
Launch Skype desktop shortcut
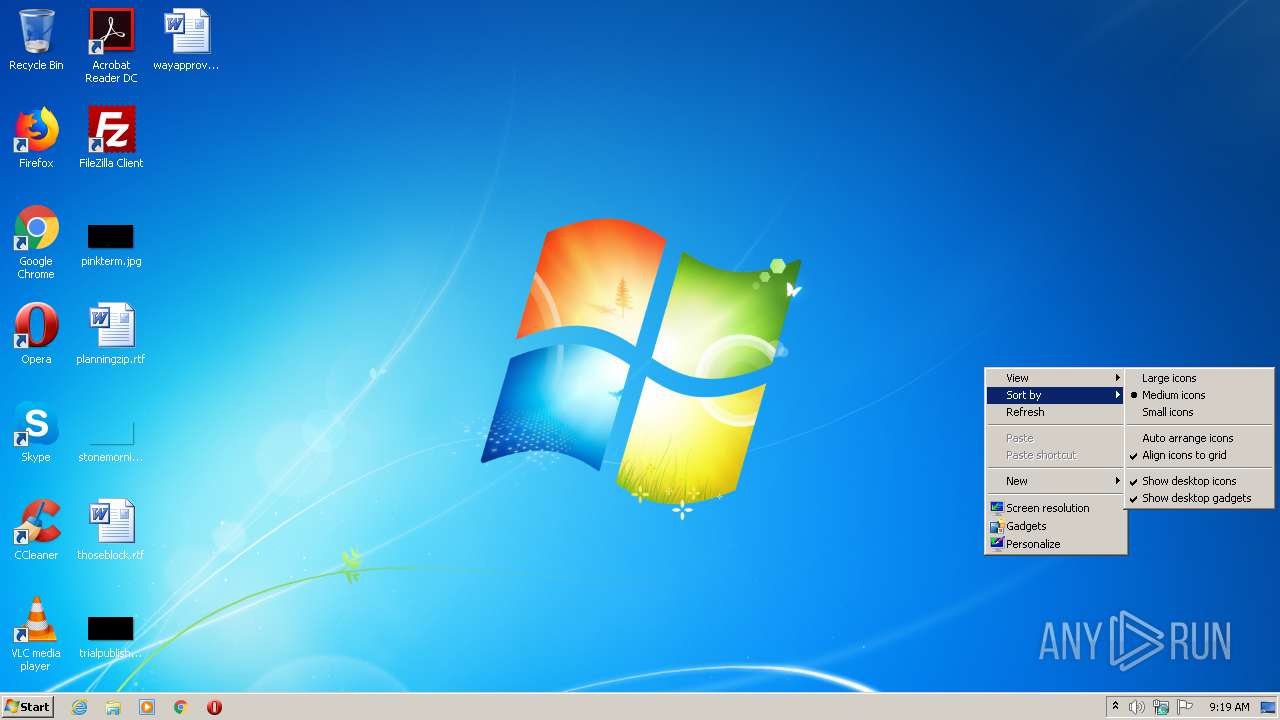[36, 432]
